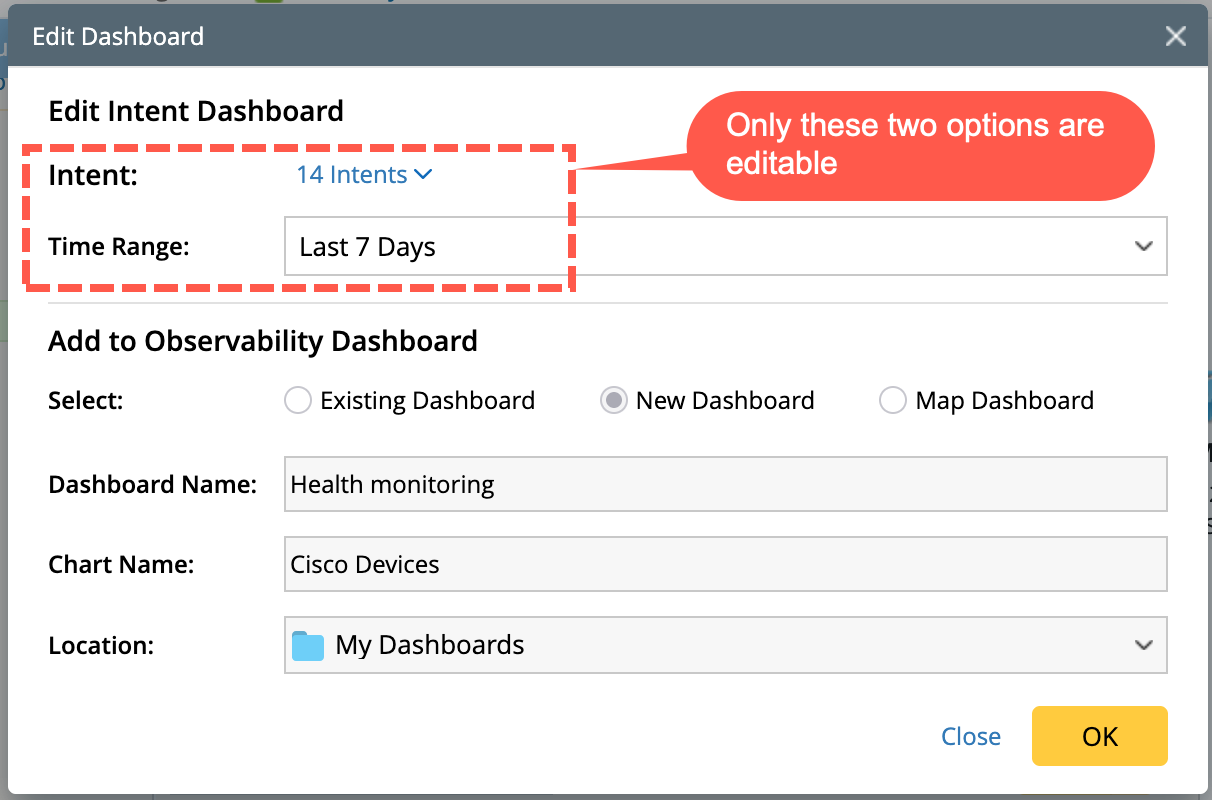This screenshot has height=800, width=1212.
Task: Click the Edit Intent Dashboard heading
Action: [196, 110]
